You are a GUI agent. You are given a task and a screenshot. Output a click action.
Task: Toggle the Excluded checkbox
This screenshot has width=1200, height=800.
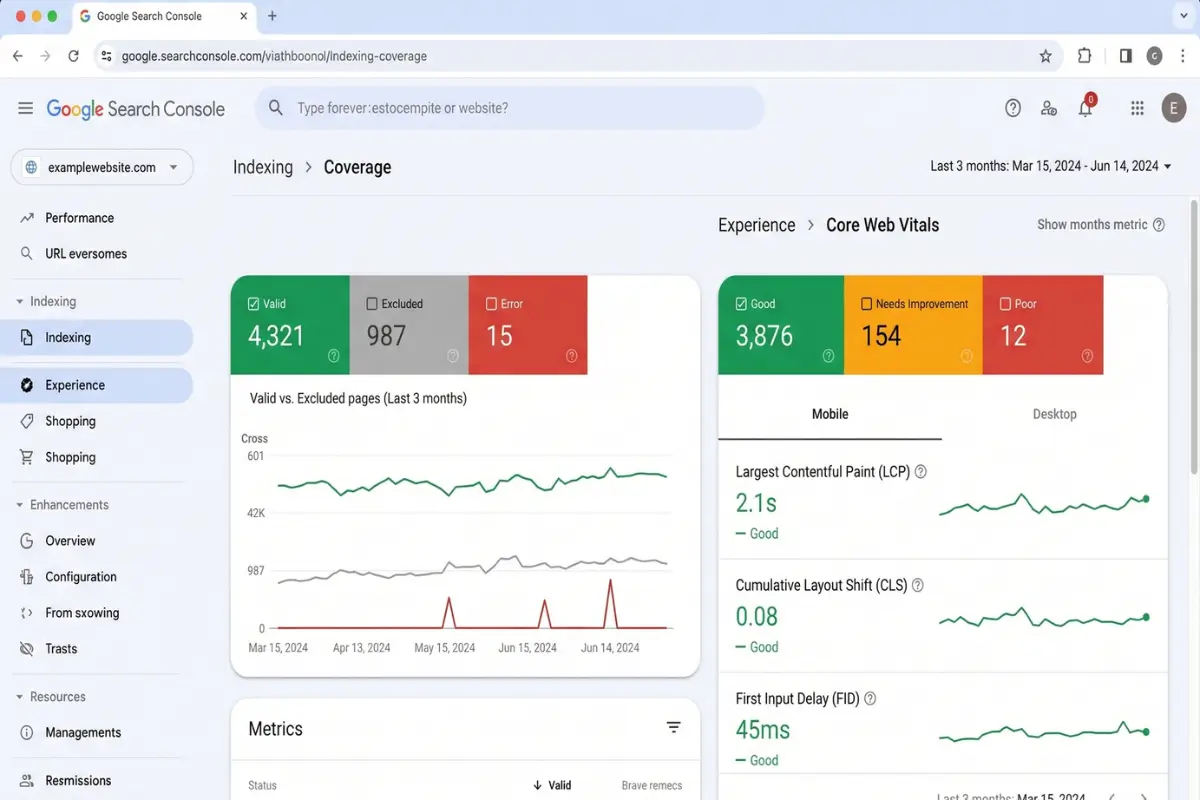pyautogui.click(x=372, y=303)
